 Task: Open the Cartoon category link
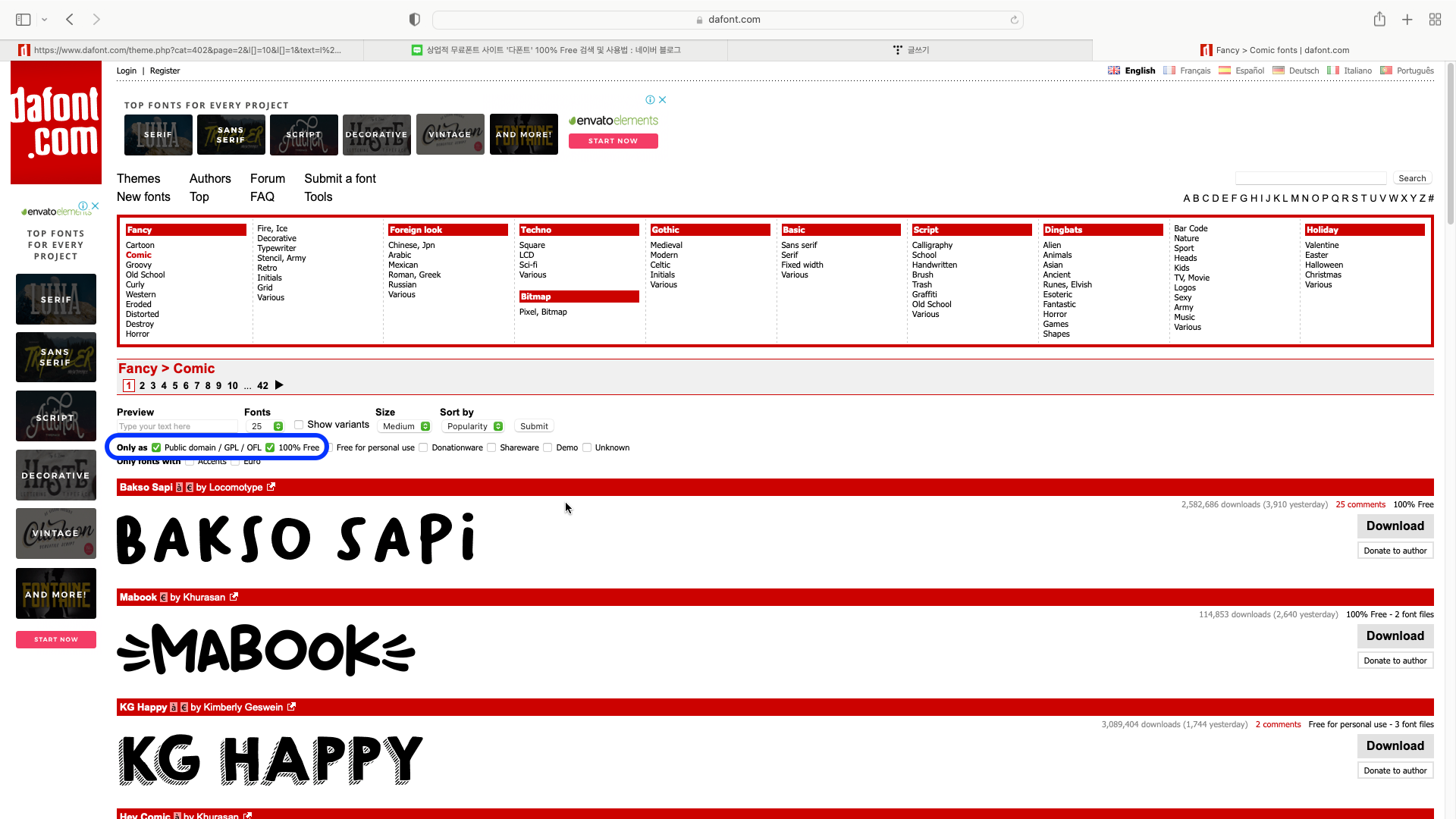point(140,245)
